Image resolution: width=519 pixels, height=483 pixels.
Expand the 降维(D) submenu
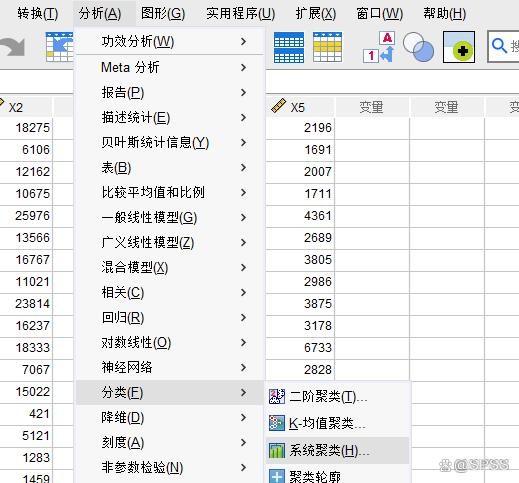pos(170,417)
